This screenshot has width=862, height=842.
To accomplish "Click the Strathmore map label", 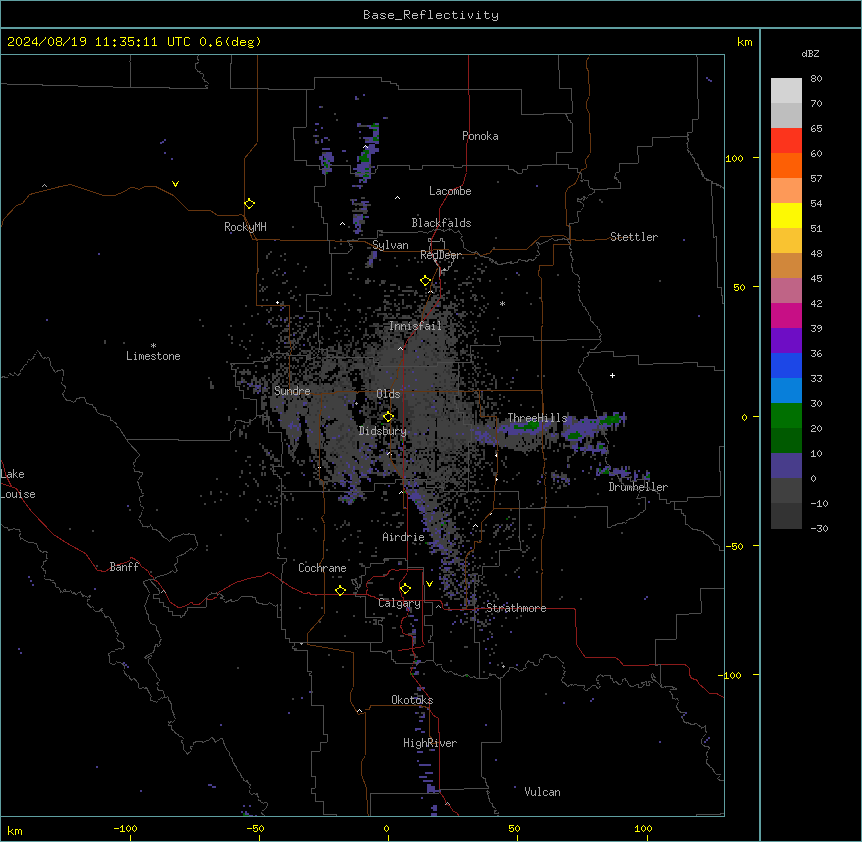I will pyautogui.click(x=516, y=608).
